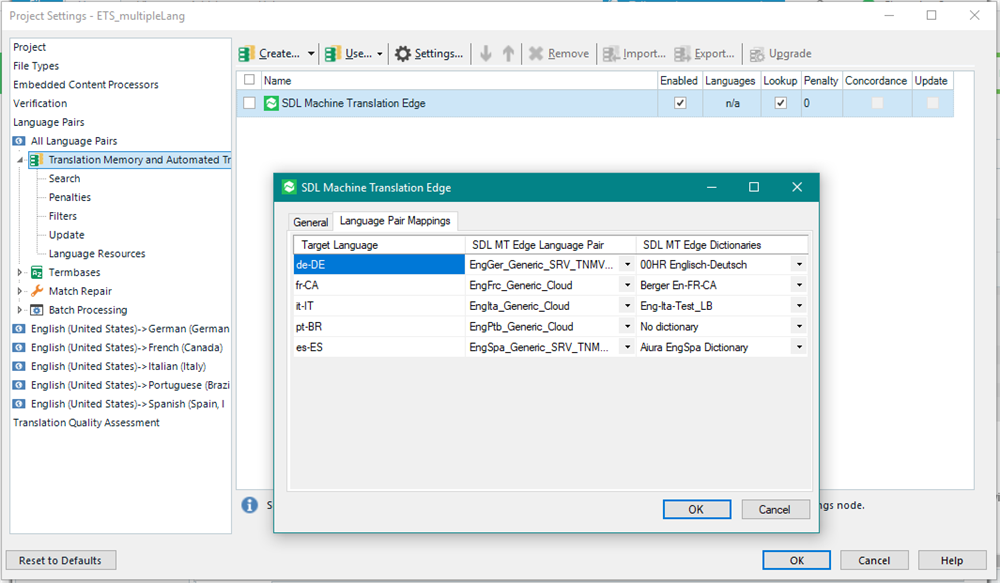Select Embedded Content Processors

(x=86, y=85)
